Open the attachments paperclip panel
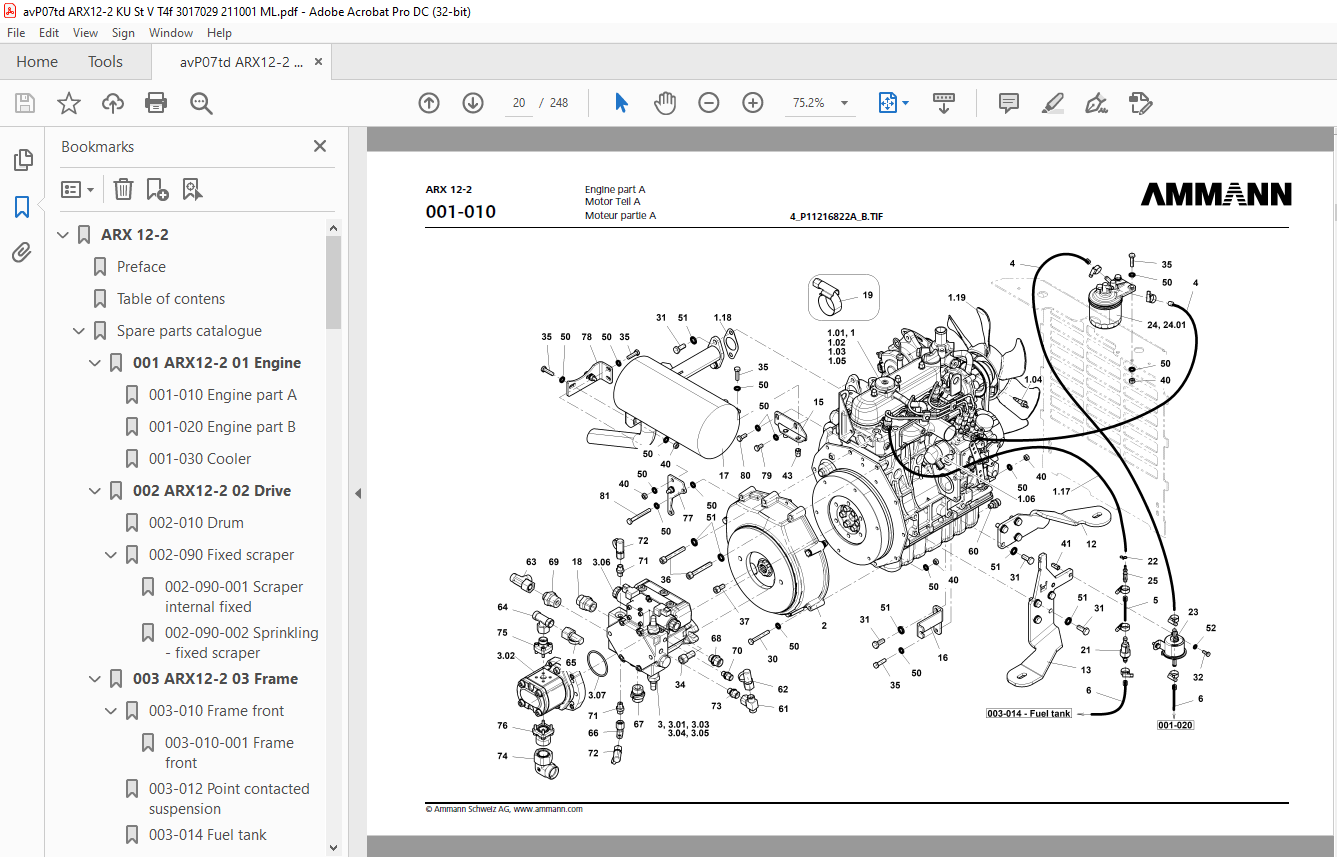Screen dimensions: 1337x857 coord(22,252)
